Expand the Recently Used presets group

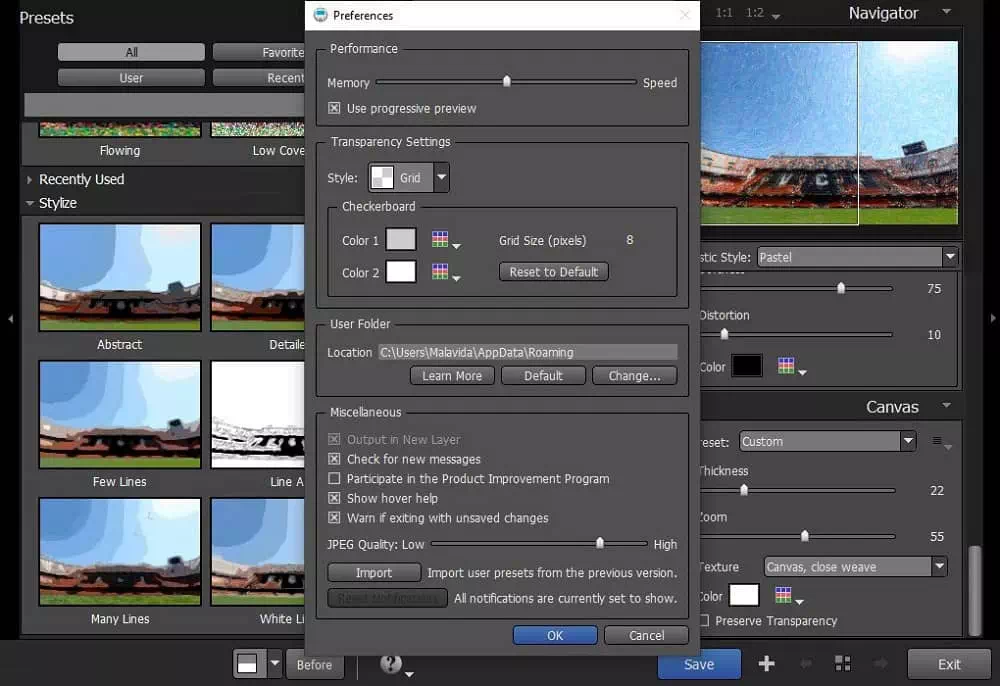[x=29, y=180]
